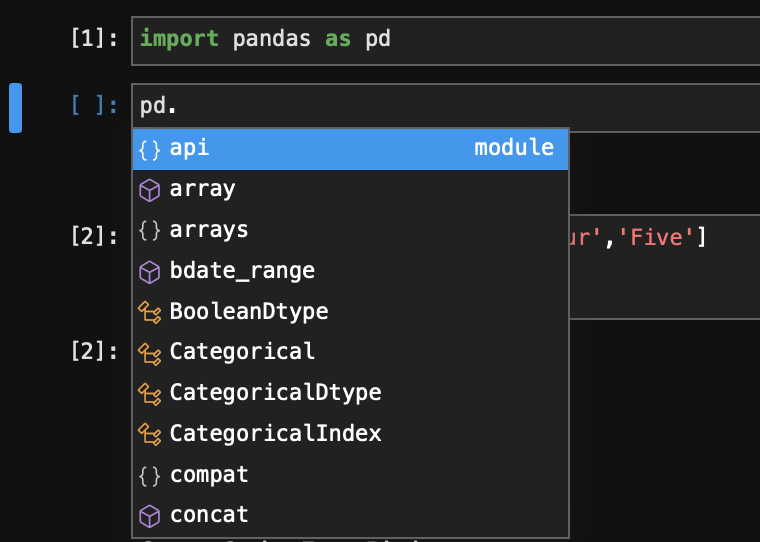
Task: Choose the arrays completion entry
Action: tap(209, 230)
